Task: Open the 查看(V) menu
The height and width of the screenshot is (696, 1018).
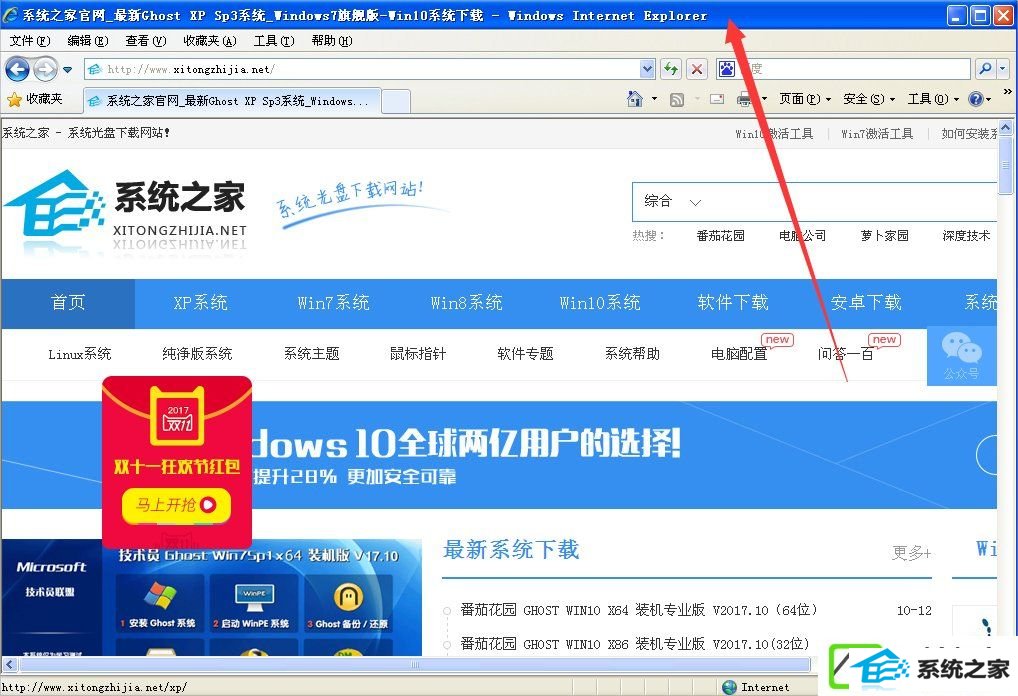Action: (x=145, y=41)
